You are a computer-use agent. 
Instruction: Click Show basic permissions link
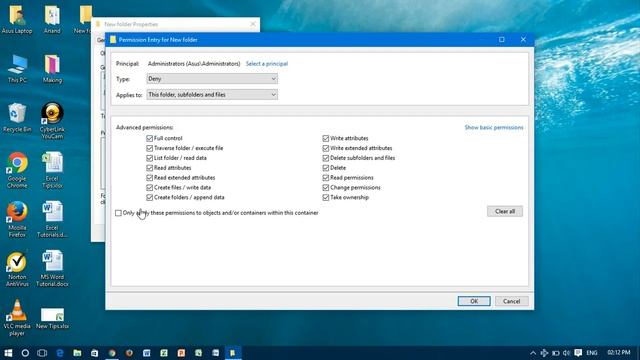point(494,127)
